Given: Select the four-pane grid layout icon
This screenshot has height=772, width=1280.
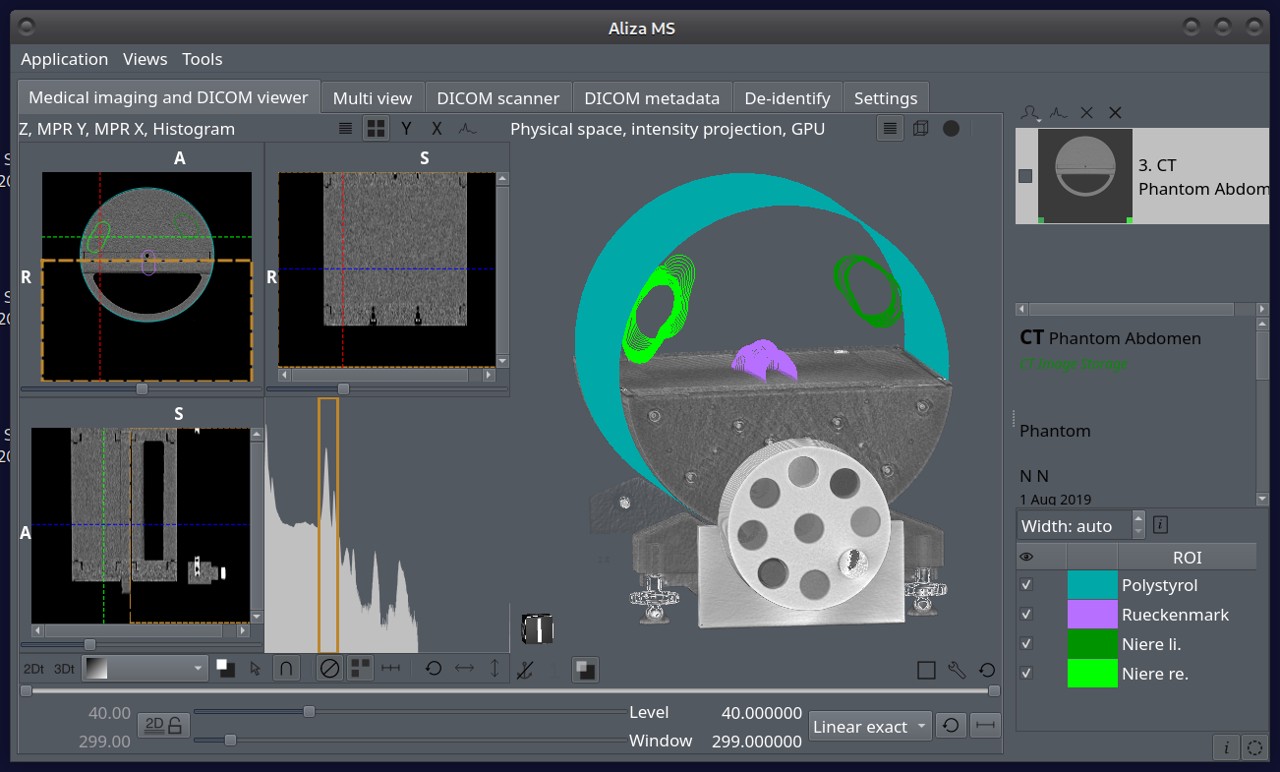Looking at the screenshot, I should (375, 128).
